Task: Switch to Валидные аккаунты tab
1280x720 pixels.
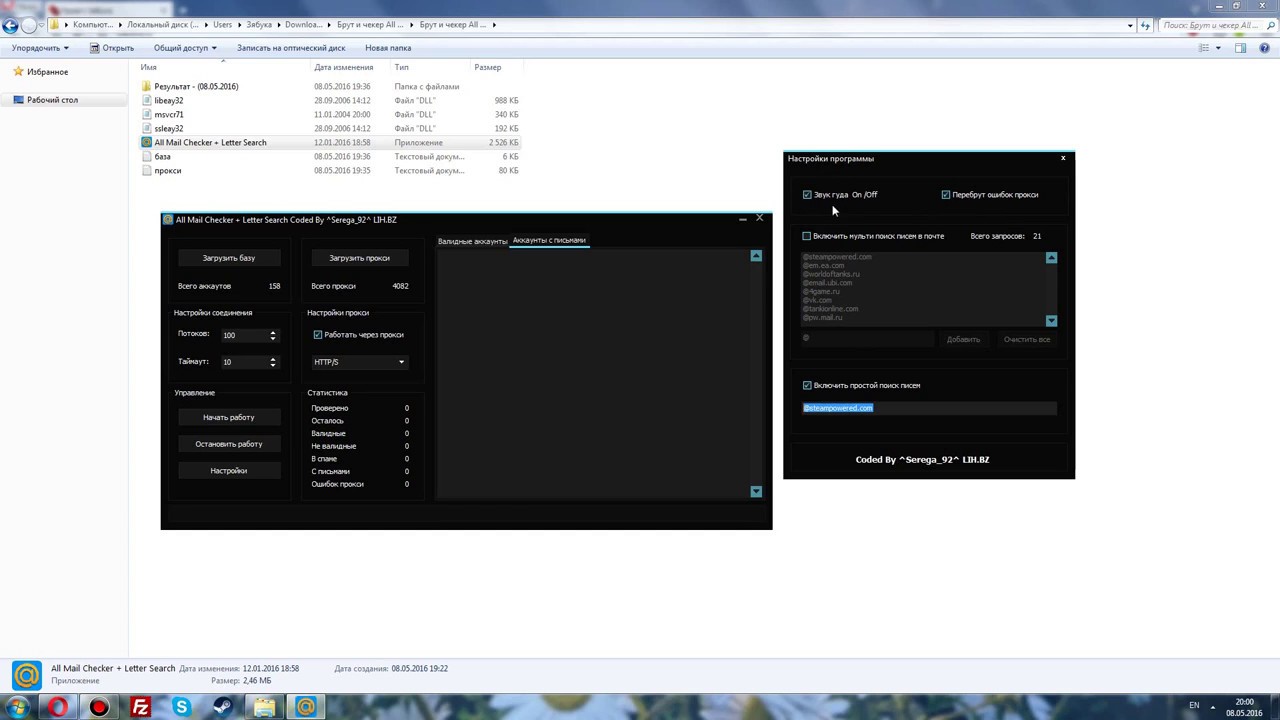Action: (x=472, y=241)
